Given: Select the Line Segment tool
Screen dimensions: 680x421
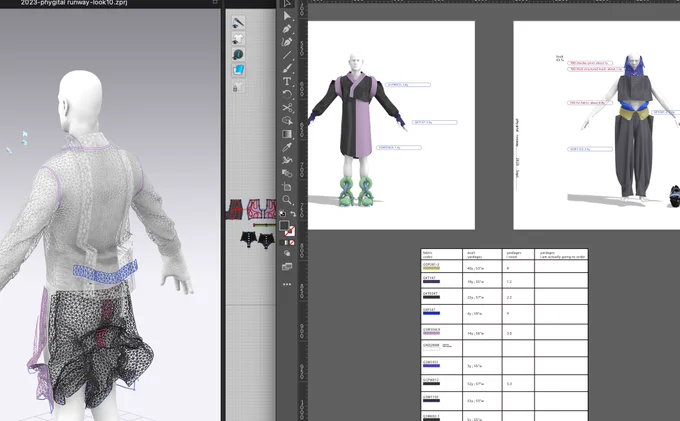Looking at the screenshot, I should [287, 55].
